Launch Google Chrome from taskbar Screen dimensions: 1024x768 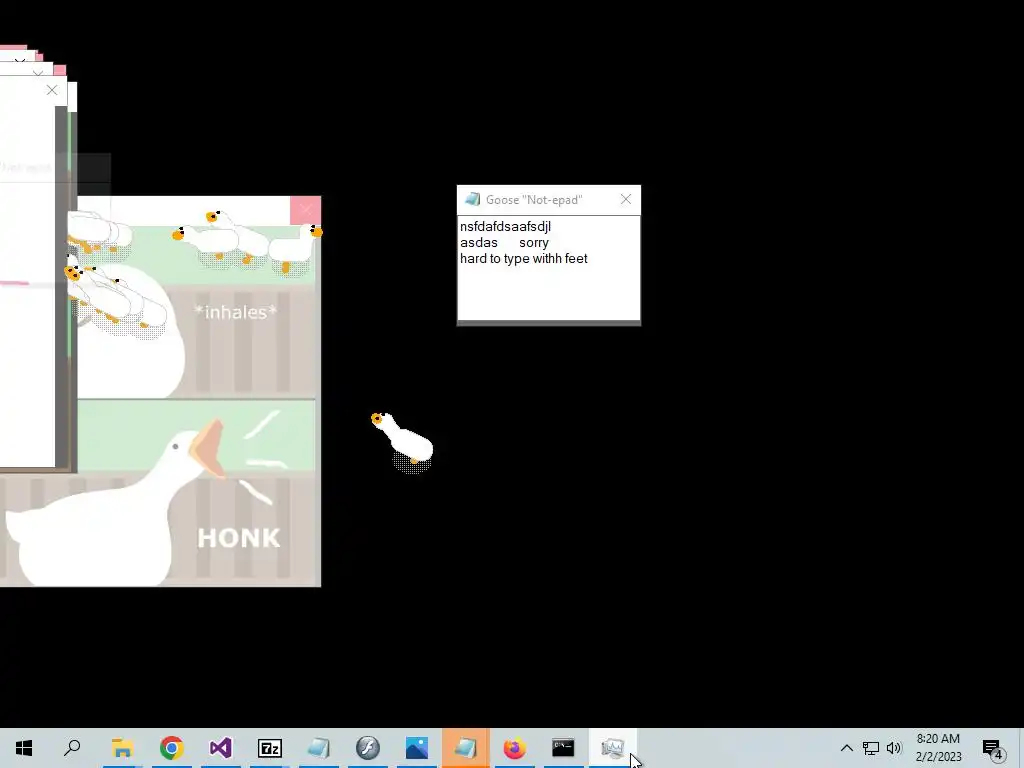point(171,748)
